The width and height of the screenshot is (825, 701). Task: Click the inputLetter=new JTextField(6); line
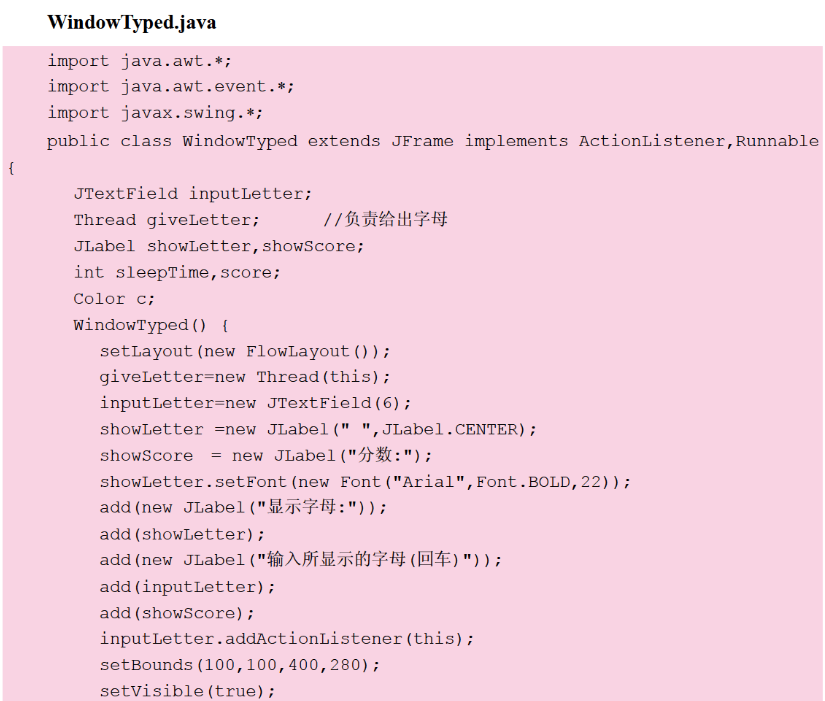click(255, 403)
